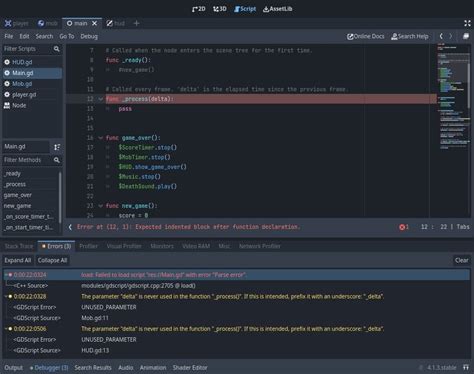Select the Script workspace
This screenshot has height=374, width=474.
click(245, 9)
